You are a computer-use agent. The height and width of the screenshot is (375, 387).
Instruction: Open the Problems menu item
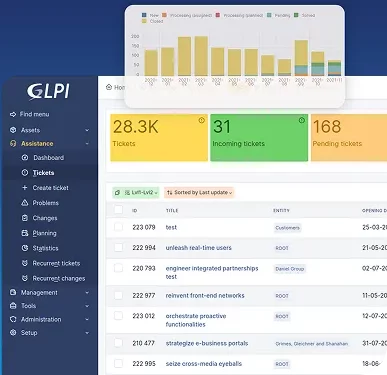point(46,203)
